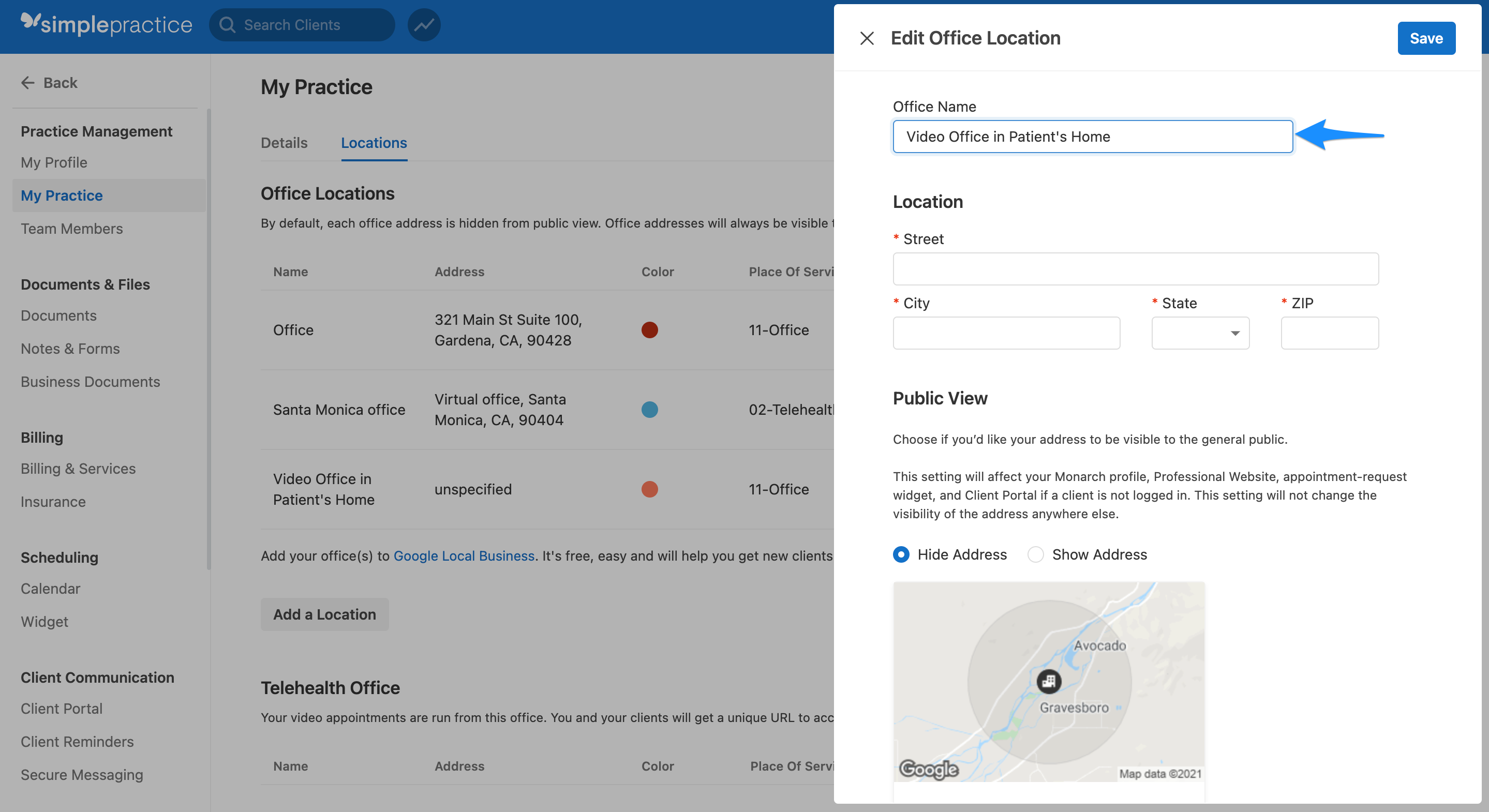1489x812 pixels.
Task: Open the analytics trend icon
Action: point(424,25)
